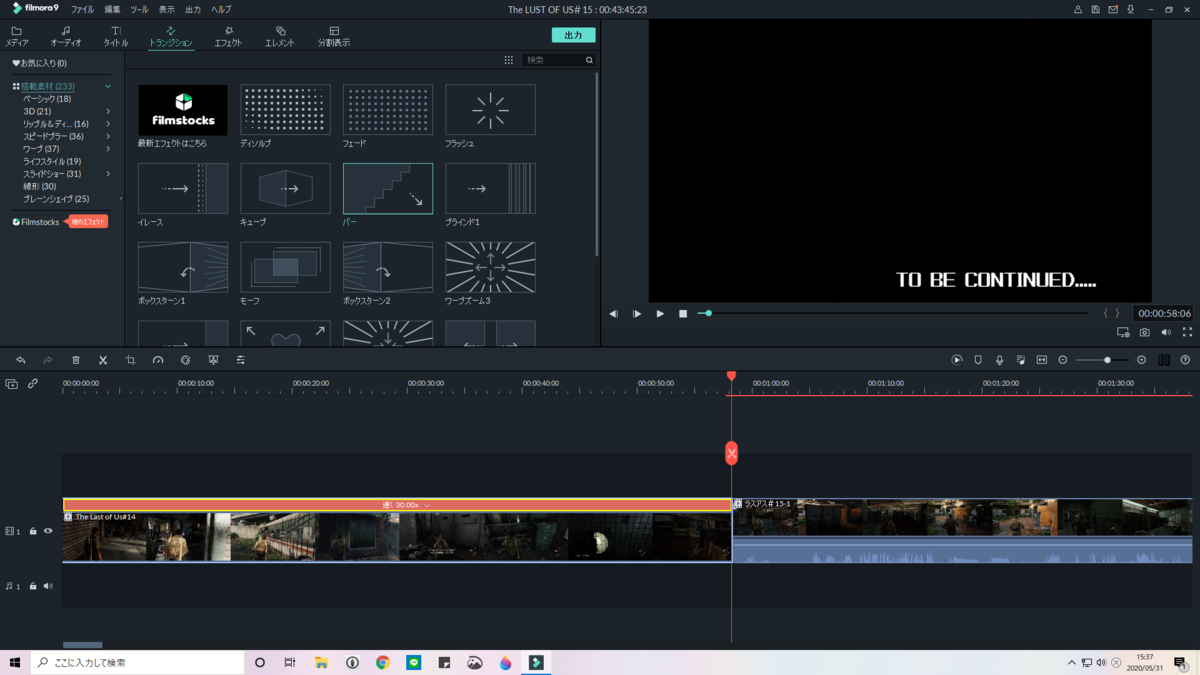Click the red playhead scissors marker

[731, 453]
